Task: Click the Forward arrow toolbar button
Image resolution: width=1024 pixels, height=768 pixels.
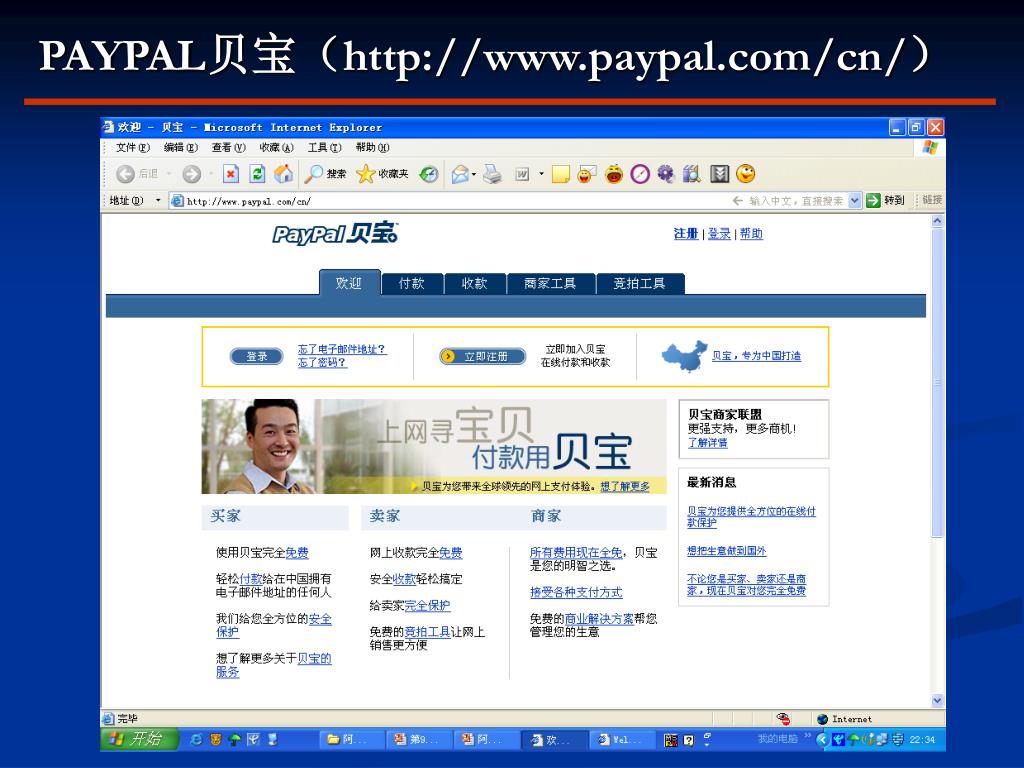Action: pos(191,174)
